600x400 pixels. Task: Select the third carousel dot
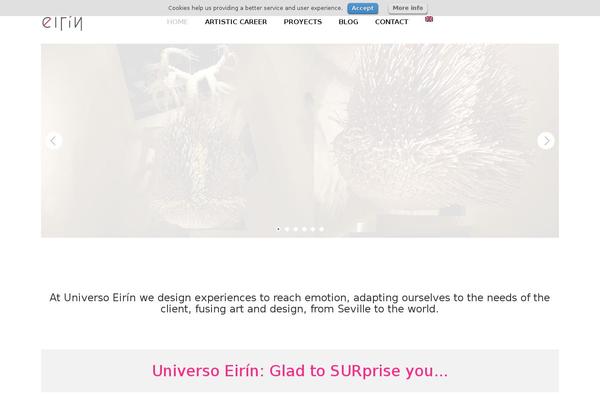[x=295, y=229]
